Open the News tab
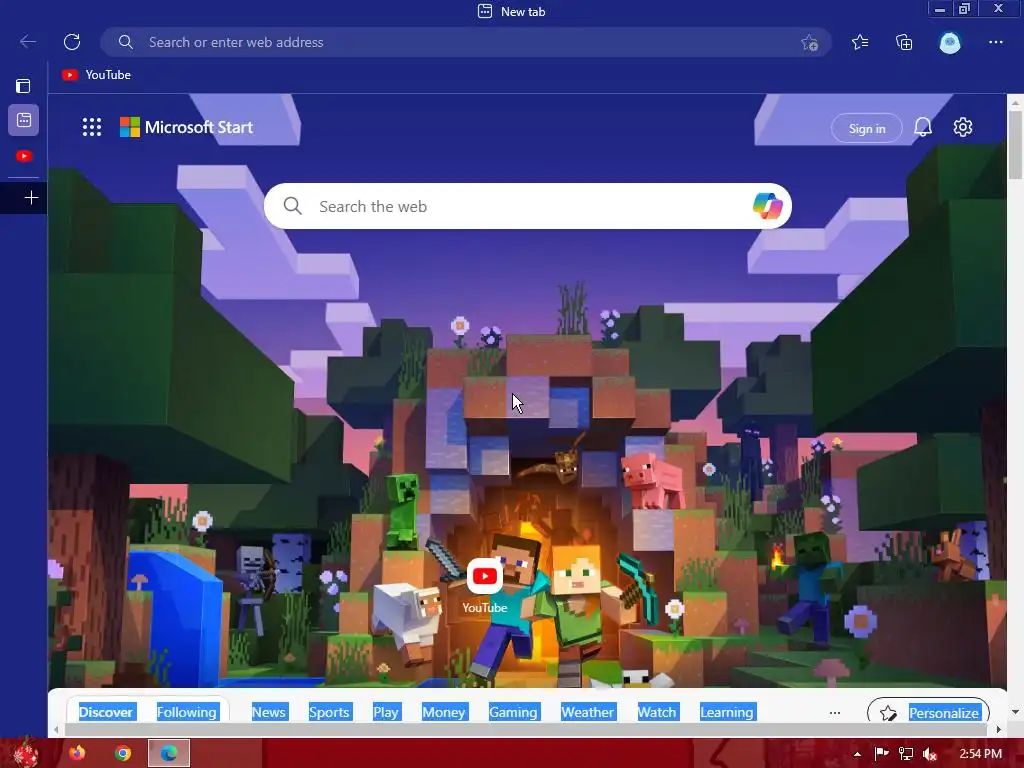Screen dimensions: 1024x768 [x=269, y=712]
